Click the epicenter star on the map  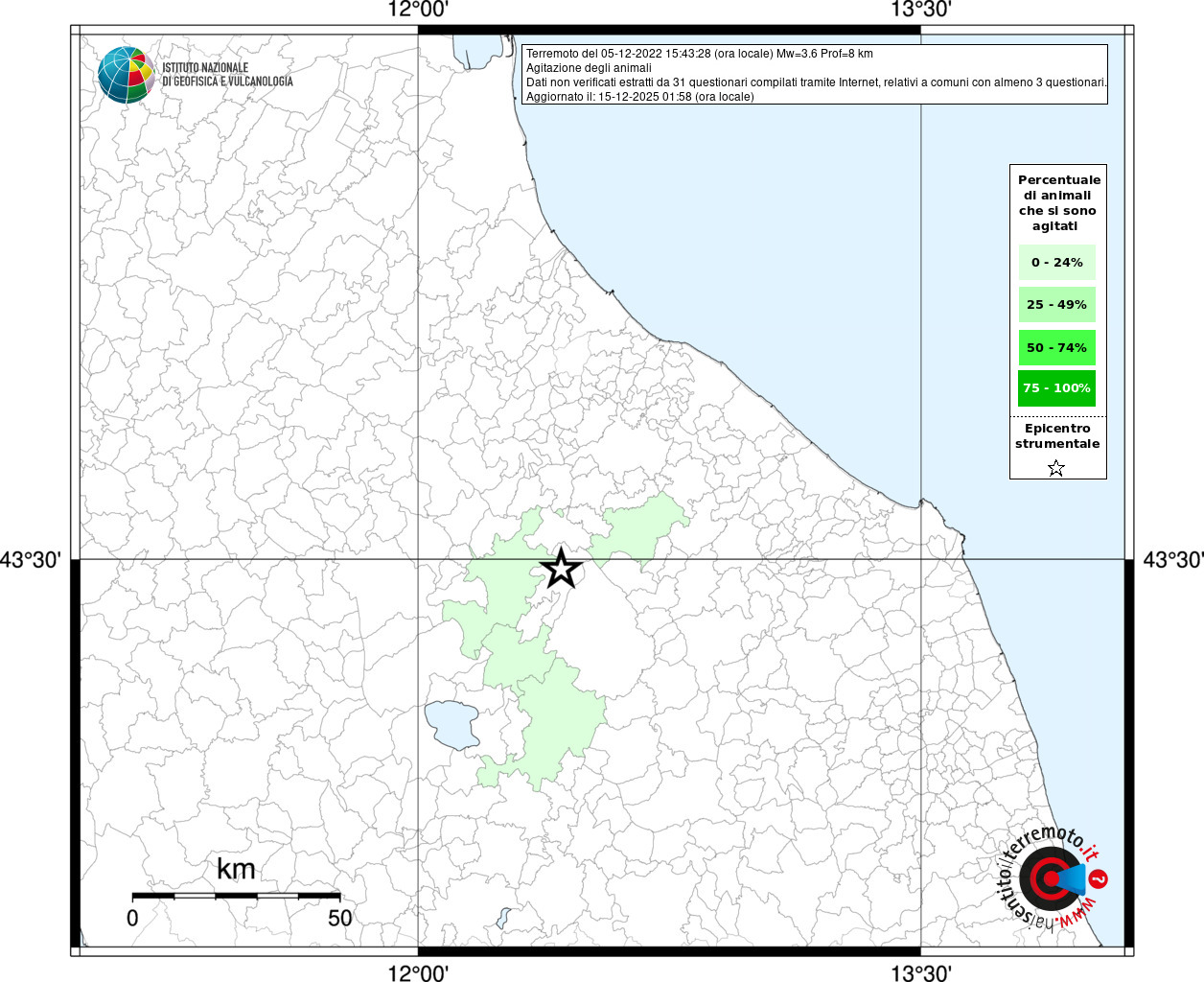[562, 569]
